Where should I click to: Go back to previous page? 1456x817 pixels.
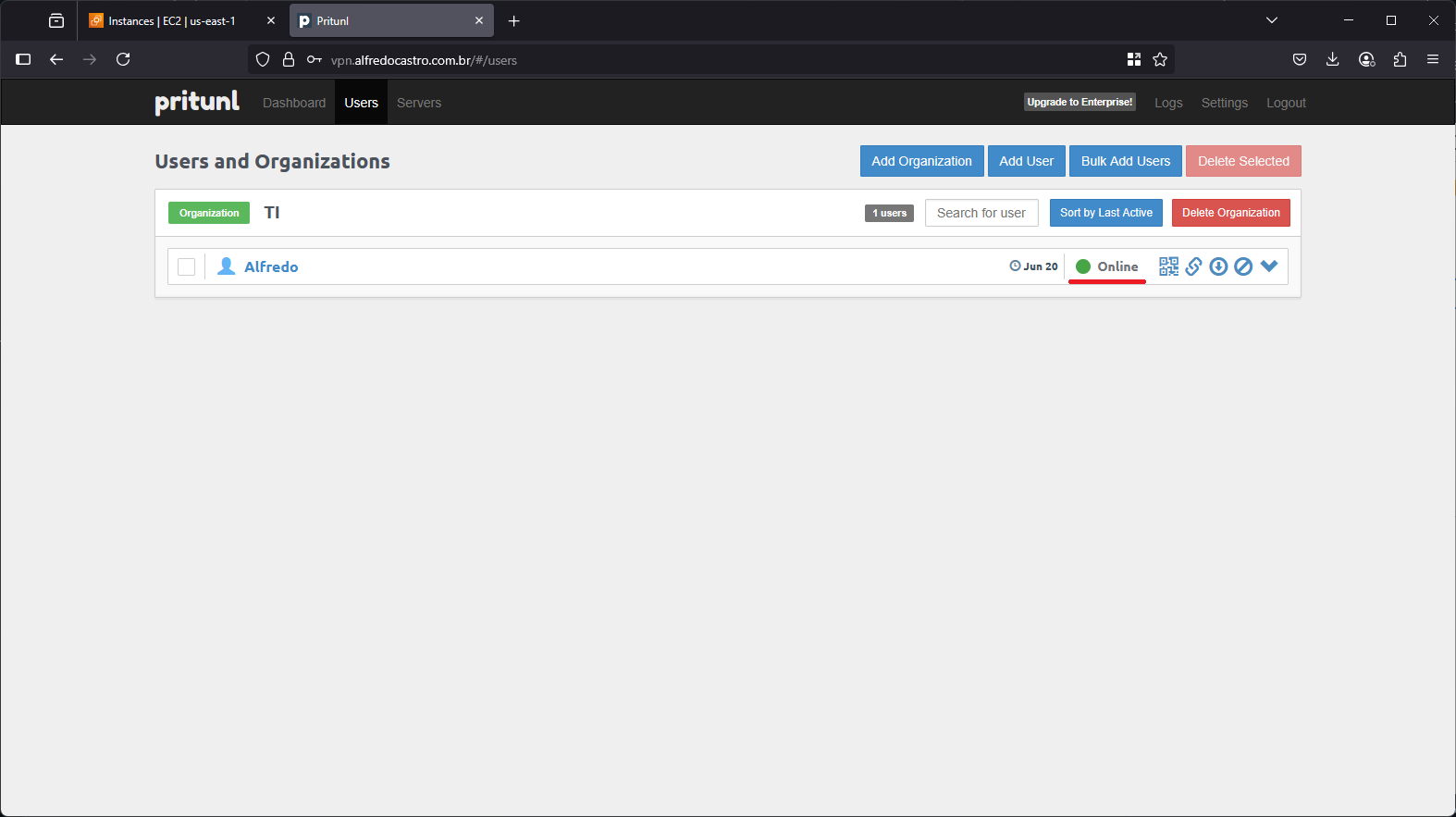[56, 59]
